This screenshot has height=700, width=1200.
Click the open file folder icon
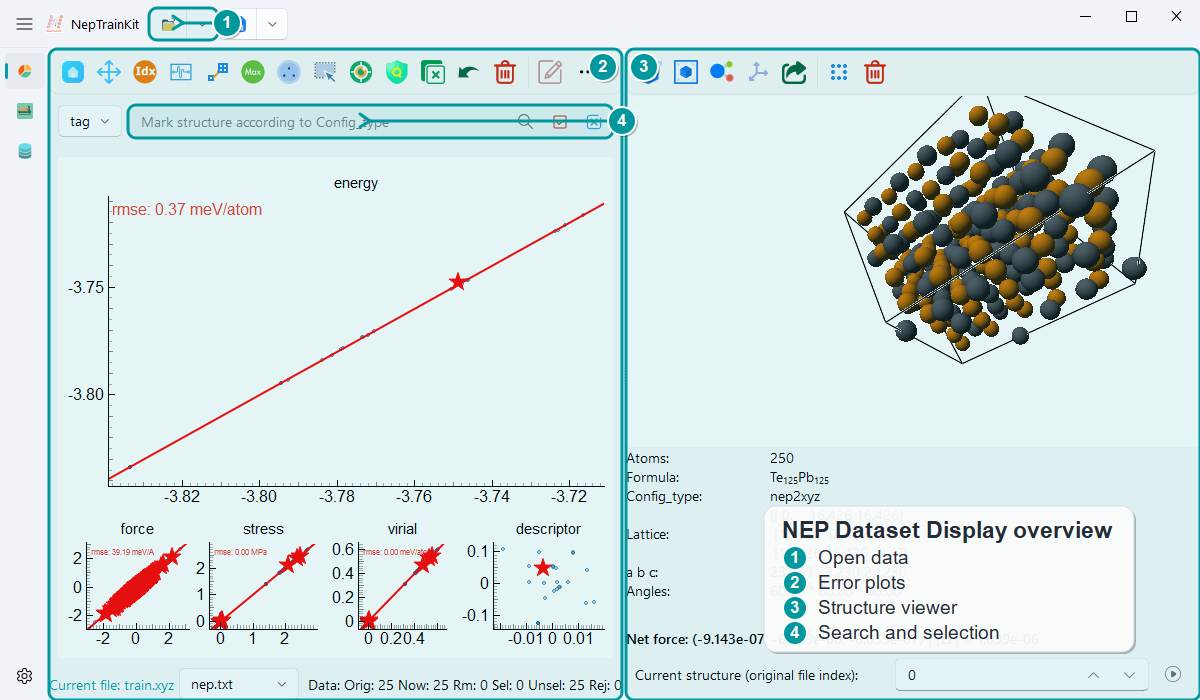171,24
